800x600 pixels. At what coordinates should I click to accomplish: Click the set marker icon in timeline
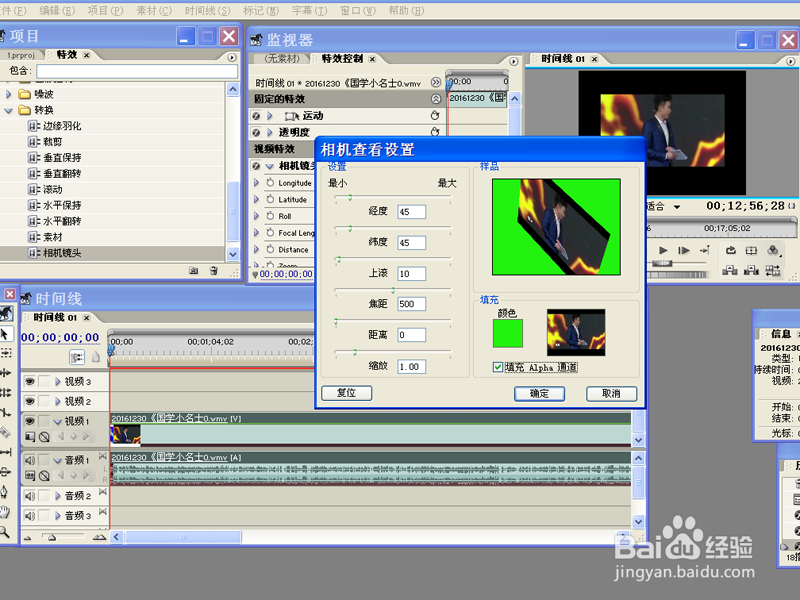click(96, 357)
